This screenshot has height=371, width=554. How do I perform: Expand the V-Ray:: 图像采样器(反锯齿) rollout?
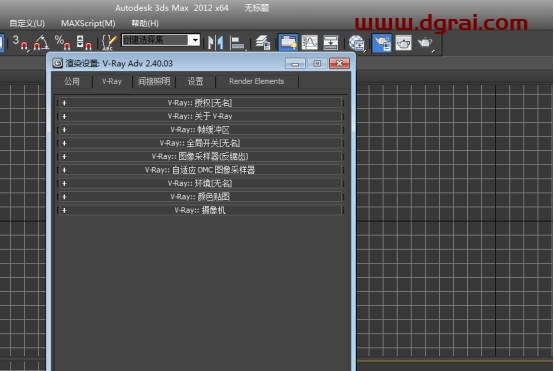[x=200, y=157]
